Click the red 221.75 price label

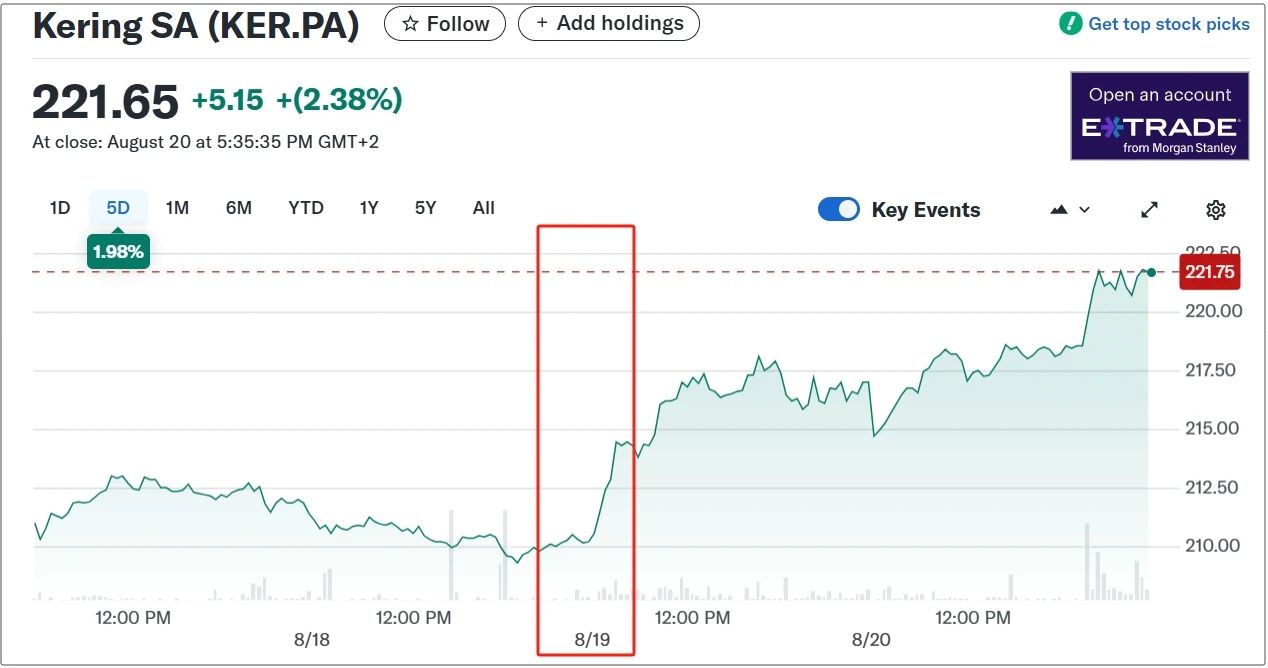(x=1210, y=272)
